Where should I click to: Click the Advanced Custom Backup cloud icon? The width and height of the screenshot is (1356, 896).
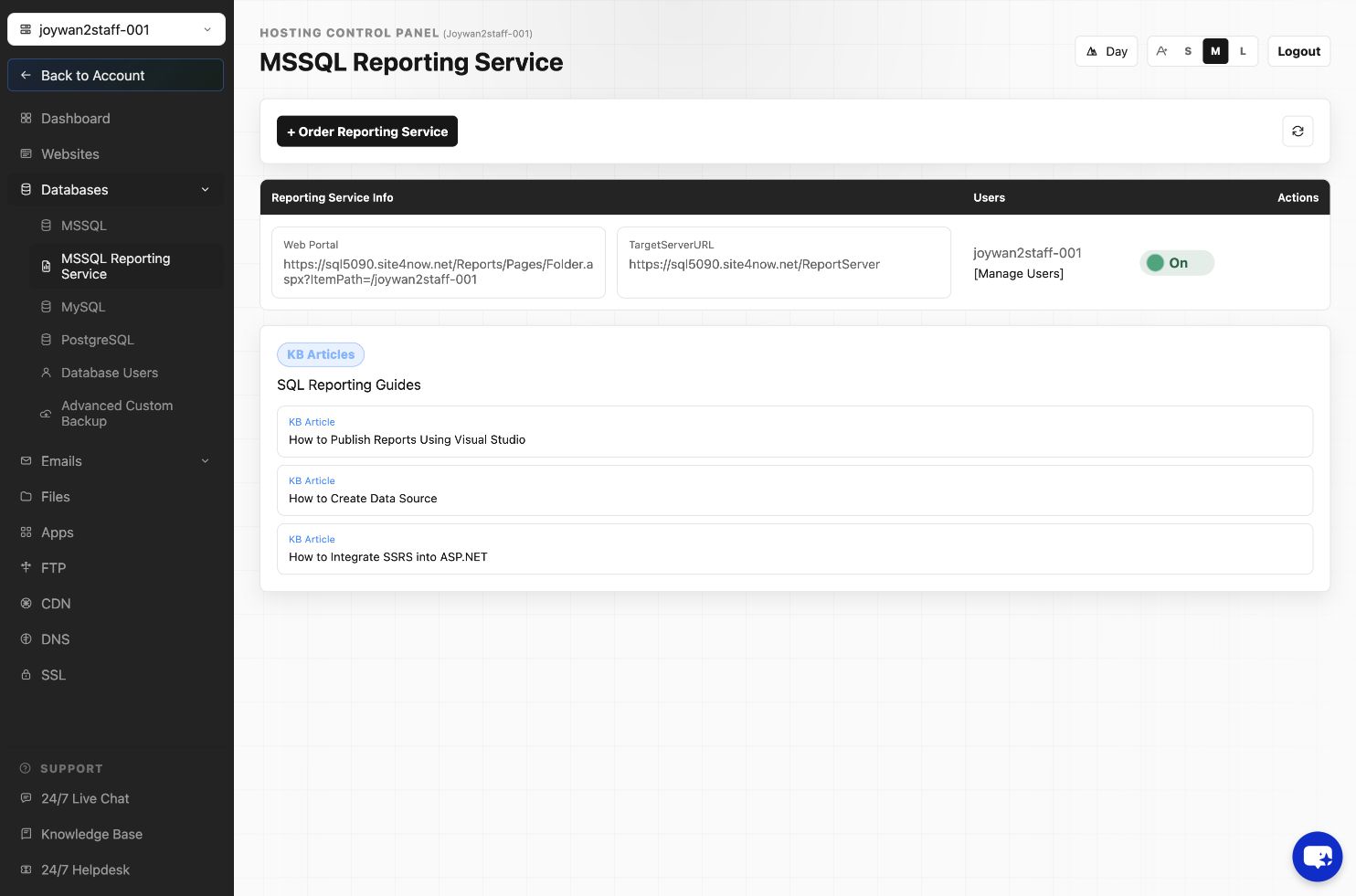[46, 414]
